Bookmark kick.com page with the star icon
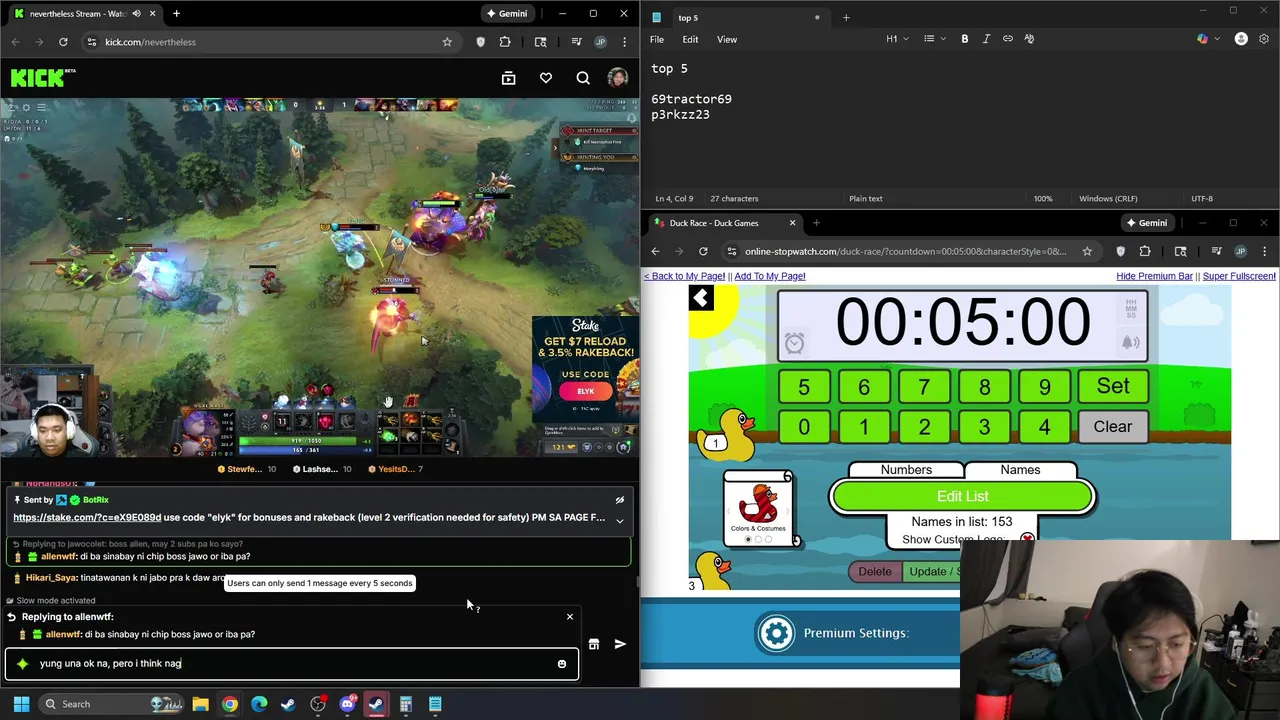Screen dimensions: 1280x720 coord(447,42)
